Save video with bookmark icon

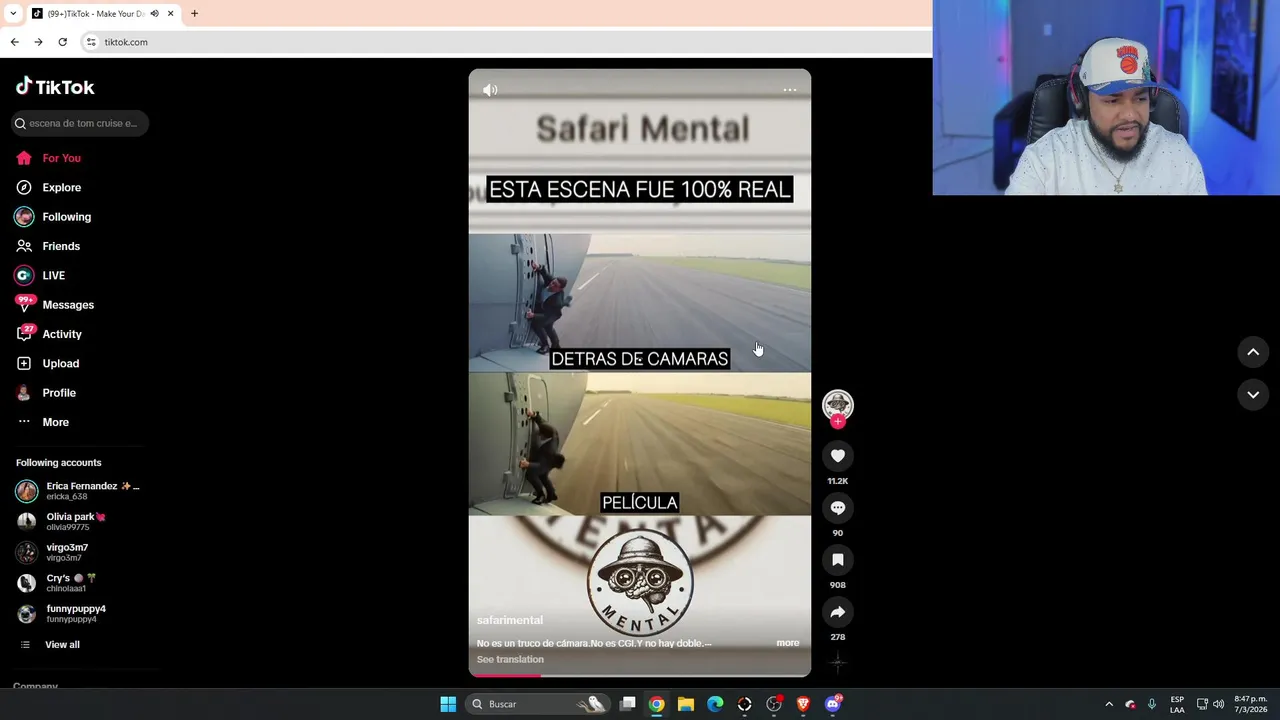[x=838, y=560]
